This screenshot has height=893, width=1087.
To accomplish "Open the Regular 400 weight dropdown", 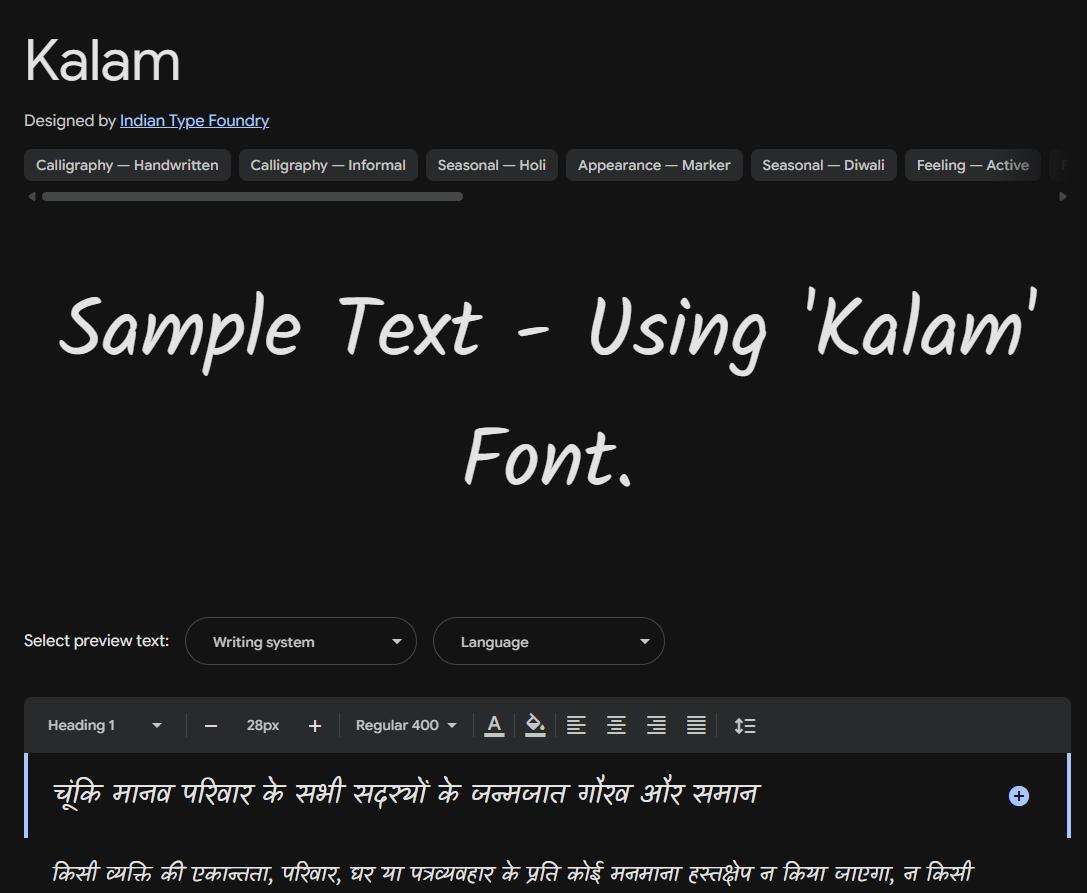I will (406, 725).
